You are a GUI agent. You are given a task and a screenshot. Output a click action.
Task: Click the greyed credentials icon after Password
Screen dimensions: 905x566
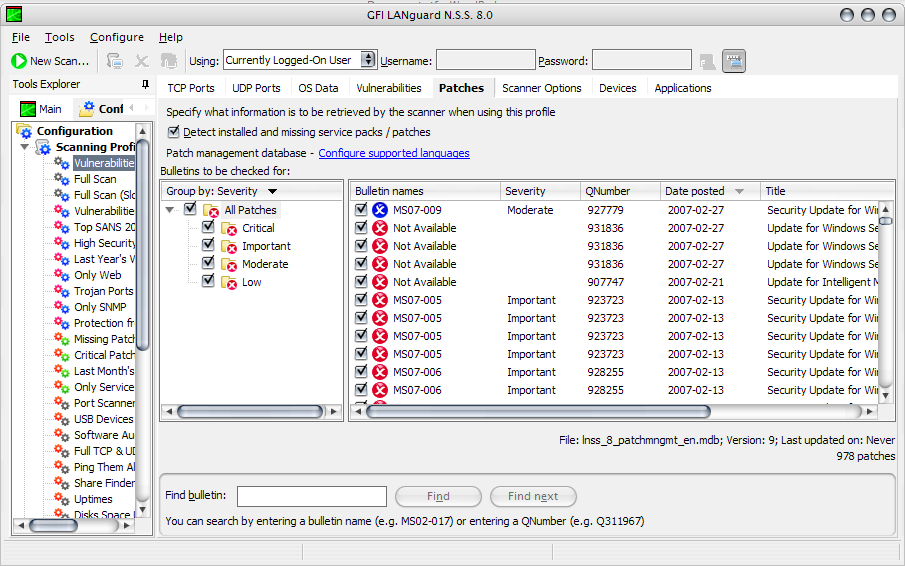click(x=707, y=61)
